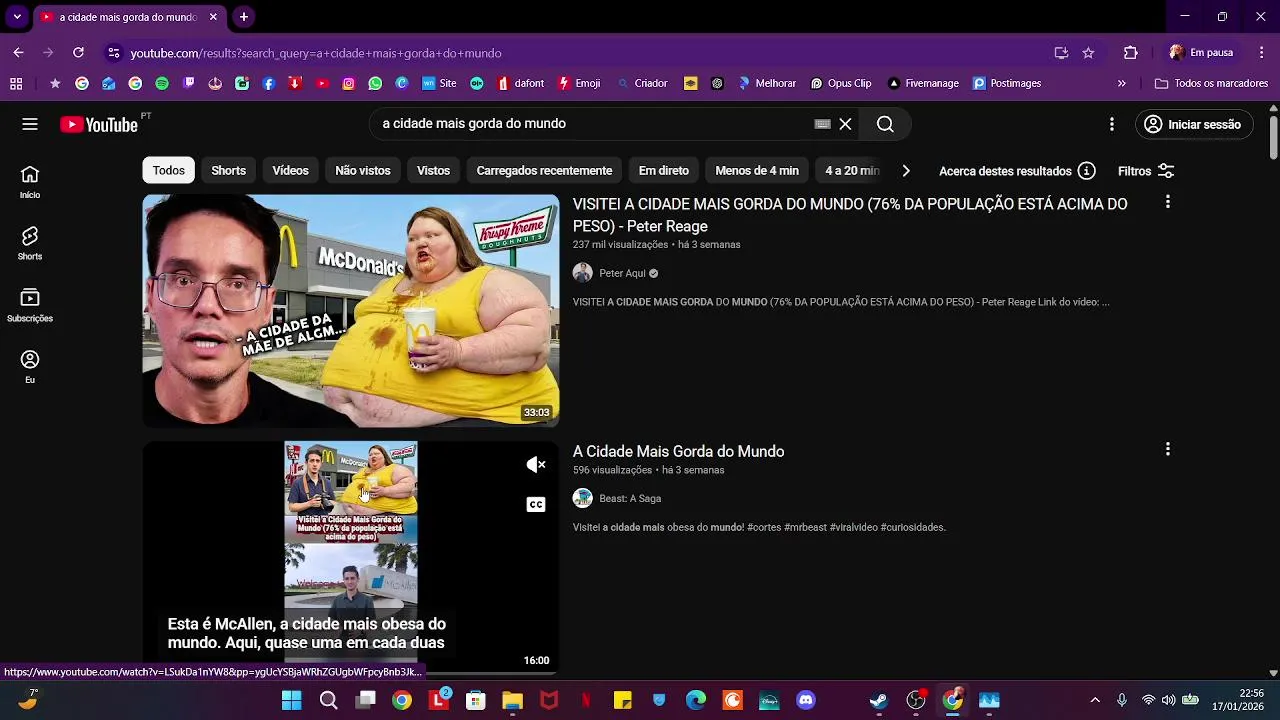
Task: Open the Peter Aqui channel name link
Action: [622, 274]
